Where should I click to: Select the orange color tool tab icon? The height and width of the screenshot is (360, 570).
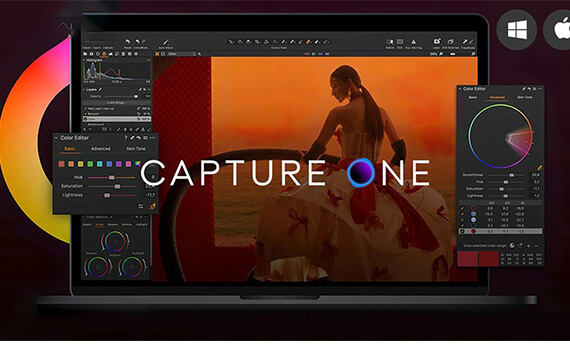[x=104, y=54]
